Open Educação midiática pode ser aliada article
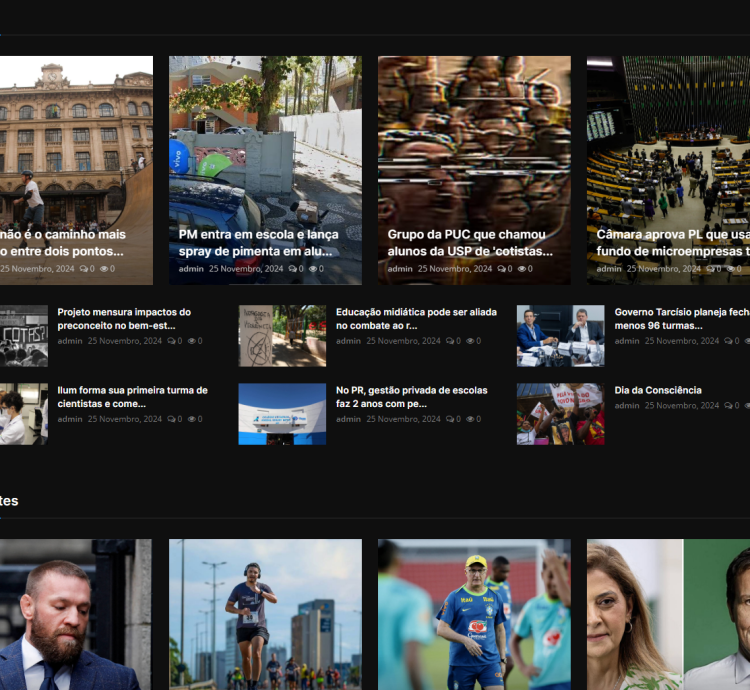Viewport: 750px width, 690px height. tap(416, 318)
